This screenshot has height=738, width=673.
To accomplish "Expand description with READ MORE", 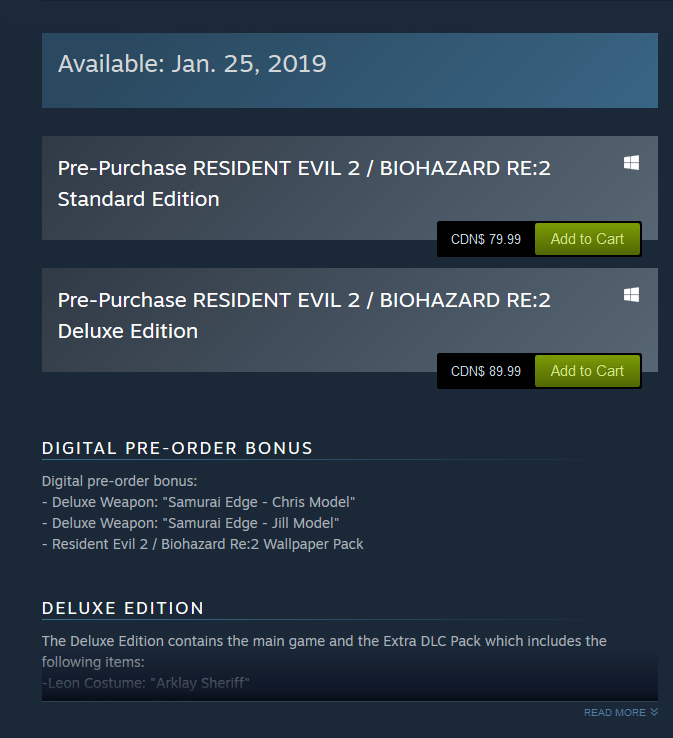I will 615,712.
